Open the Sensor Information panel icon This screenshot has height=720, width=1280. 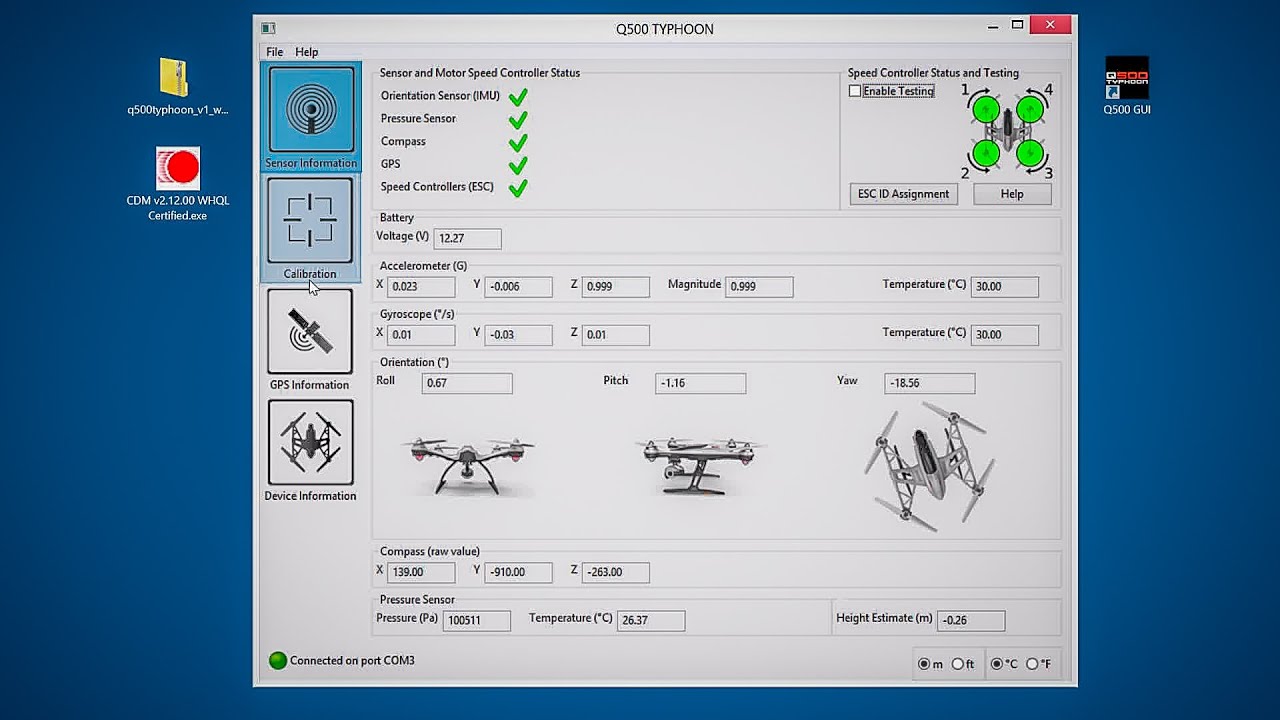coord(311,109)
